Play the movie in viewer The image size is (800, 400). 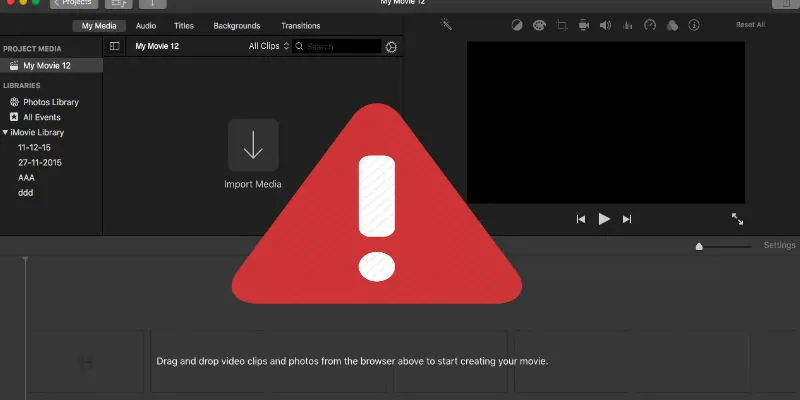tap(604, 219)
